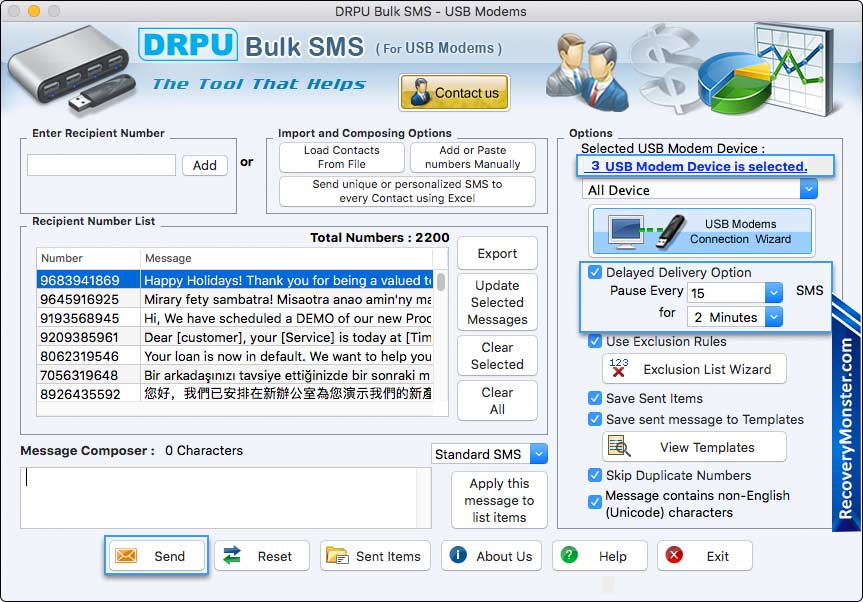Click message 'Bir arkadaşınızı tavsiye'
The width and height of the screenshot is (863, 602).
pyautogui.click(x=288, y=375)
